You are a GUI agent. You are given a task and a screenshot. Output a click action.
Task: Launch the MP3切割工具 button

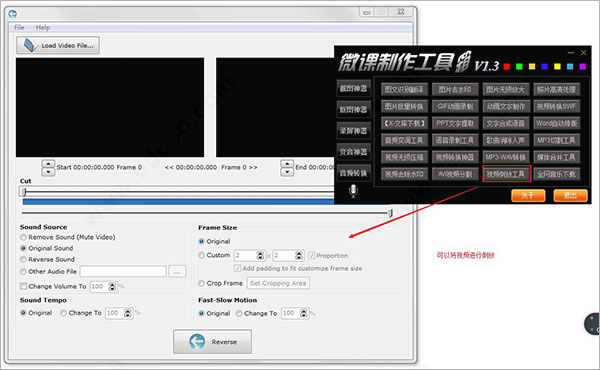(x=557, y=140)
